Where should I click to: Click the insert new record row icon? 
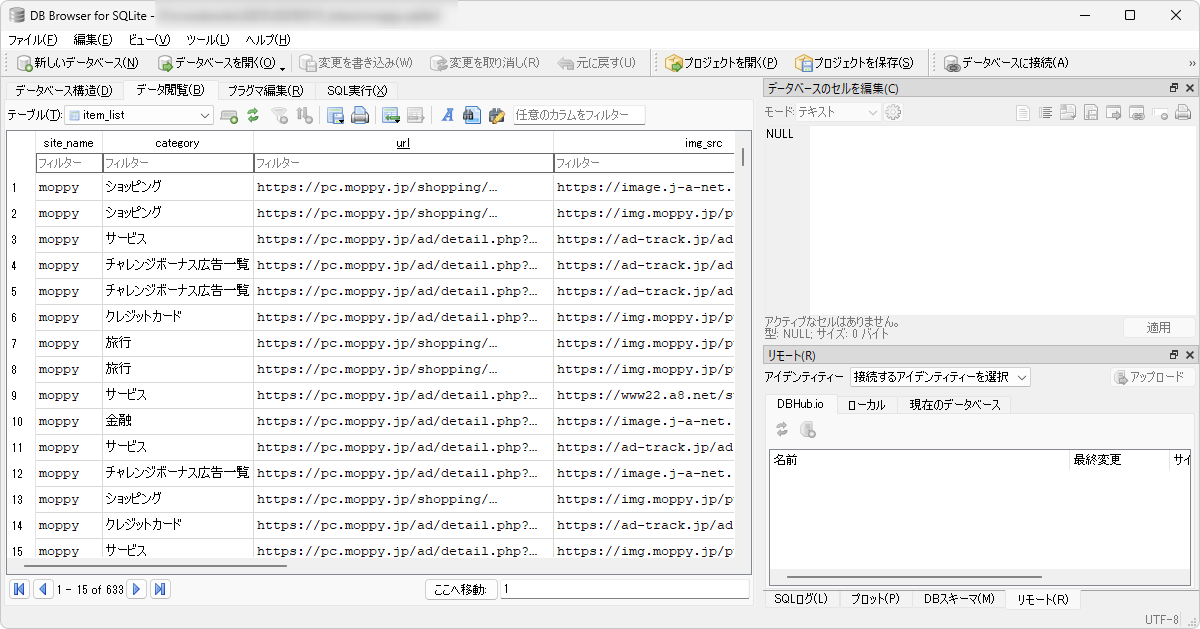[x=391, y=116]
